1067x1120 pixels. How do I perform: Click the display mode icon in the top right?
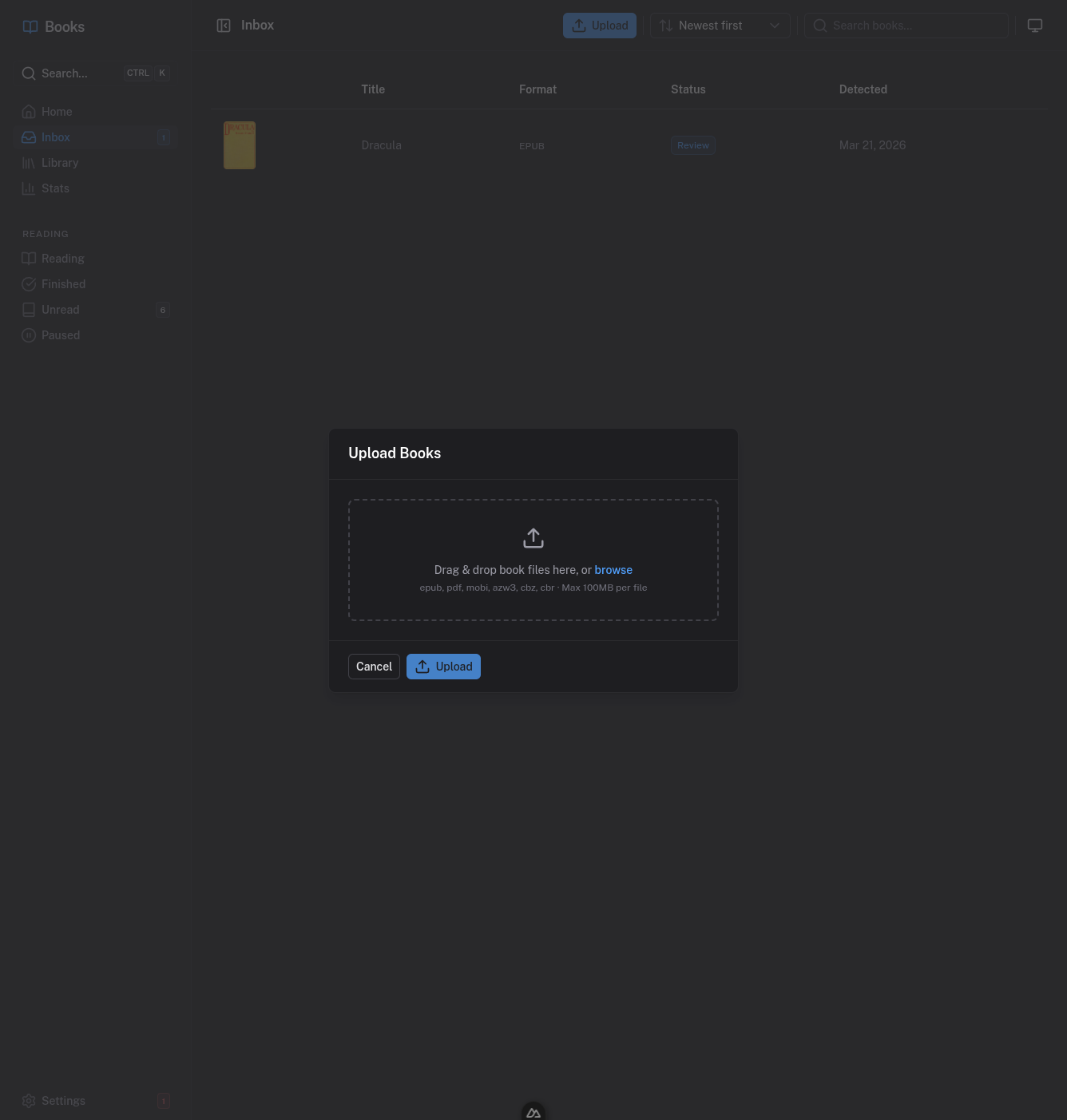tap(1035, 25)
